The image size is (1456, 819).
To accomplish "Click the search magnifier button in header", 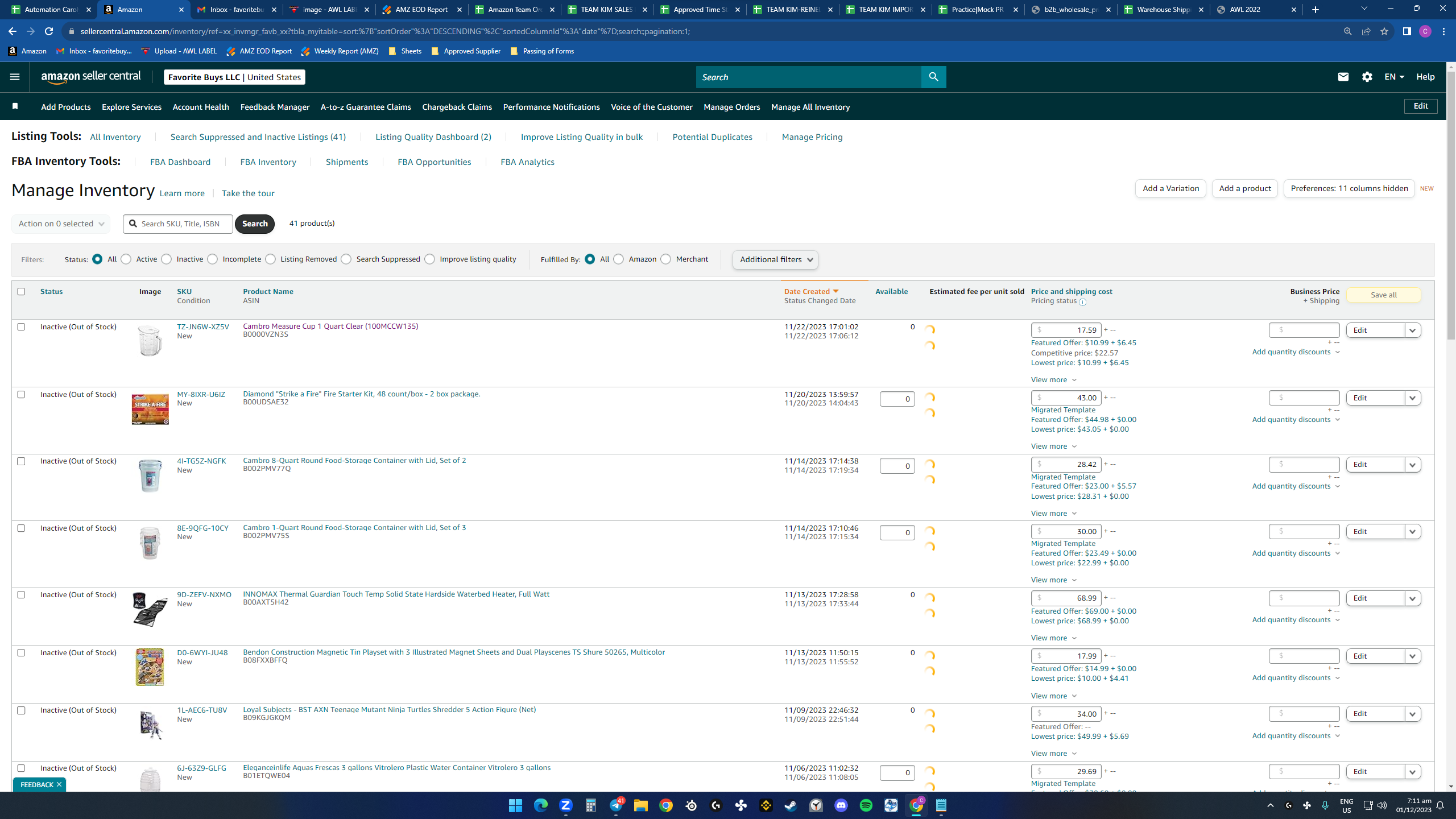I will click(933, 77).
